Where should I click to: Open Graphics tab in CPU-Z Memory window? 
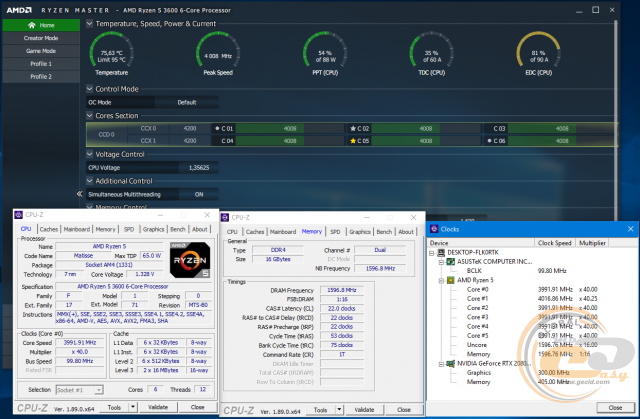(x=360, y=232)
